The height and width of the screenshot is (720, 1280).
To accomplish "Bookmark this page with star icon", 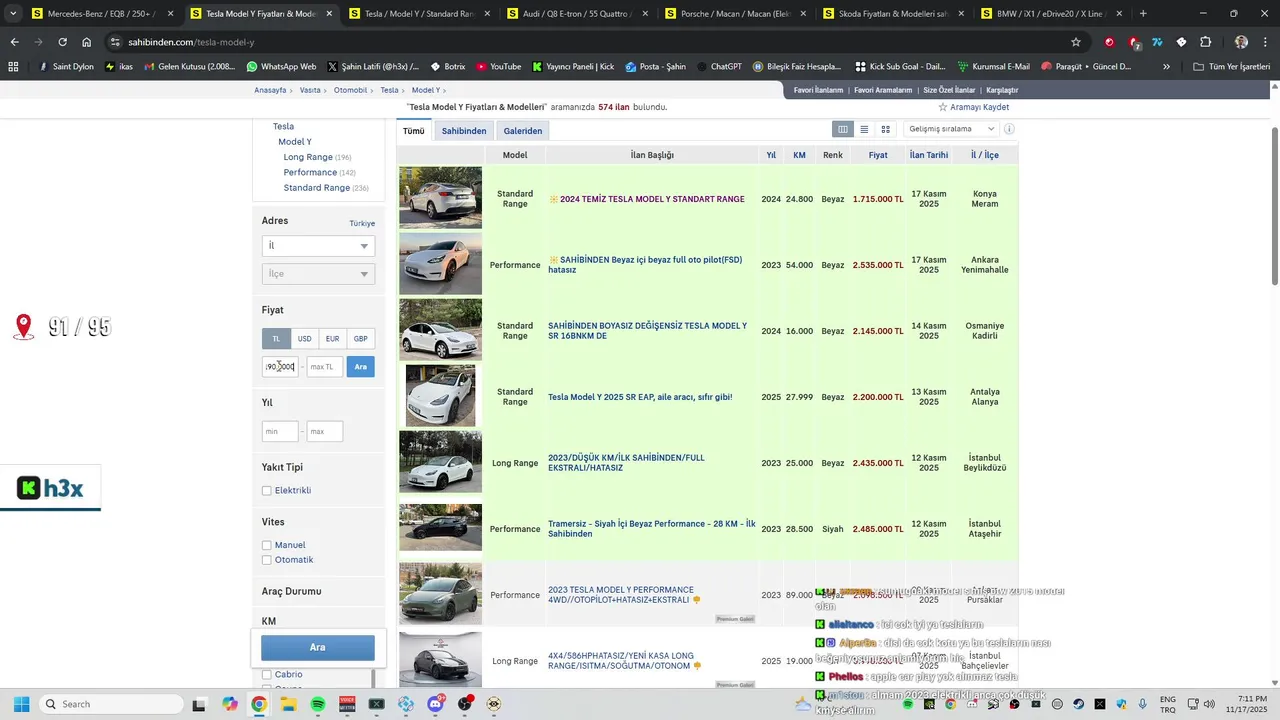I will pyautogui.click(x=1076, y=42).
